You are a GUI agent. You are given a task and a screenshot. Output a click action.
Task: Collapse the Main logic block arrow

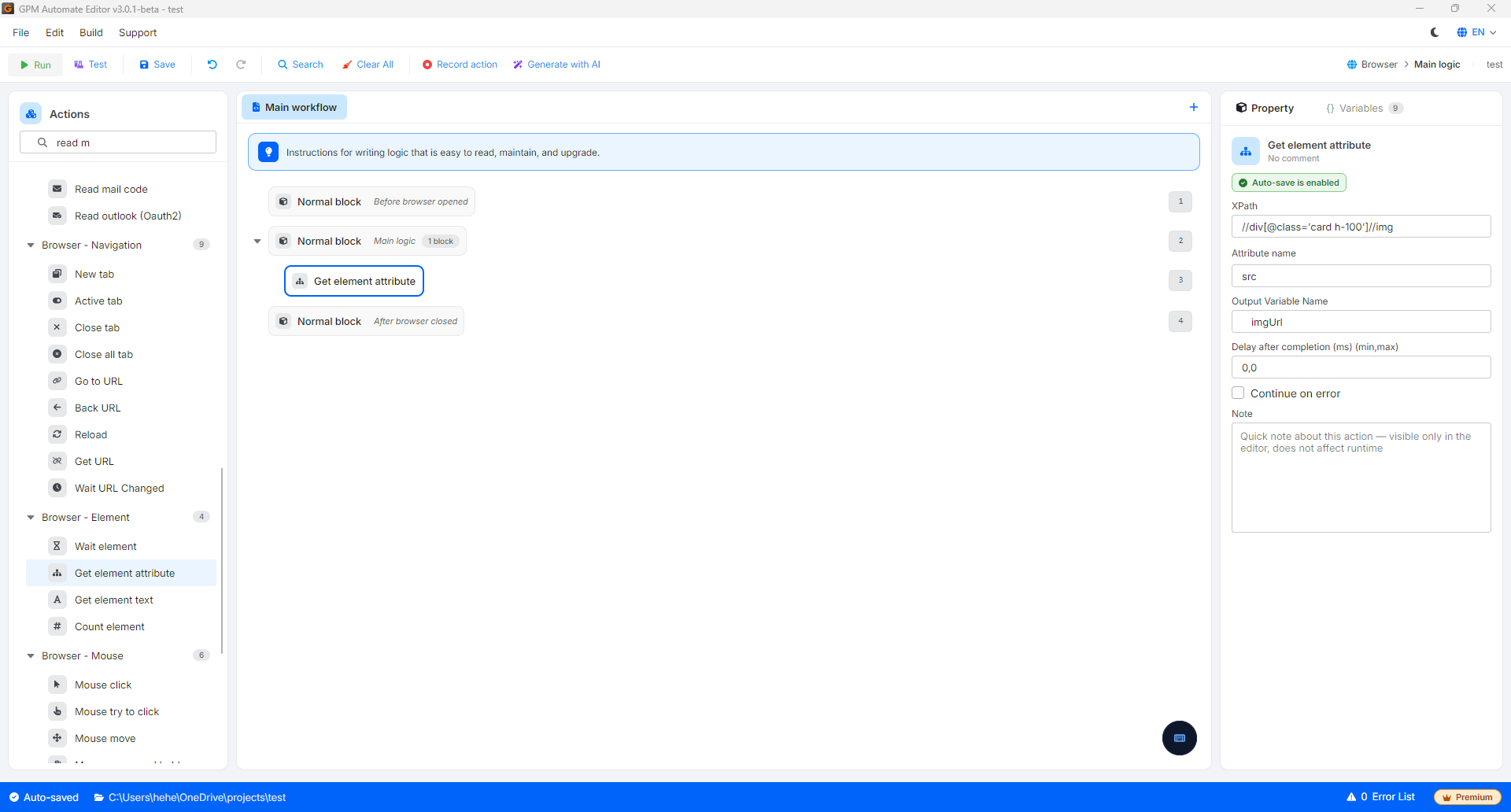(257, 242)
